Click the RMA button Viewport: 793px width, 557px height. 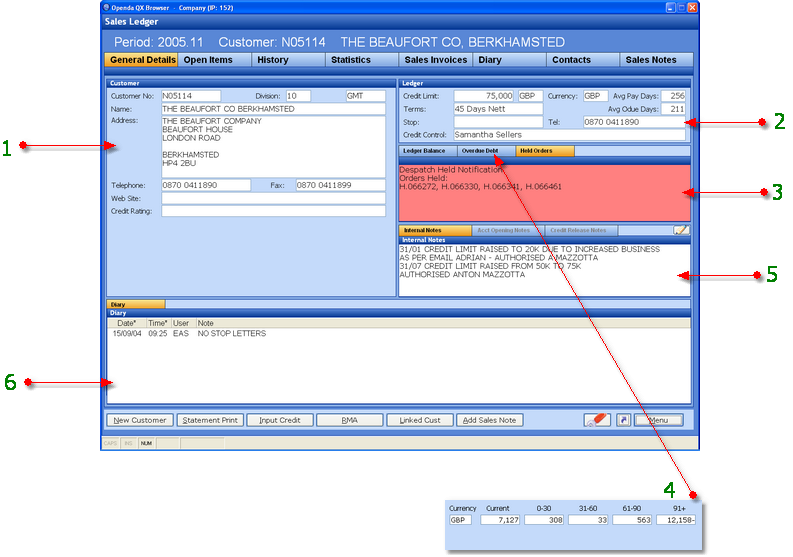(349, 420)
